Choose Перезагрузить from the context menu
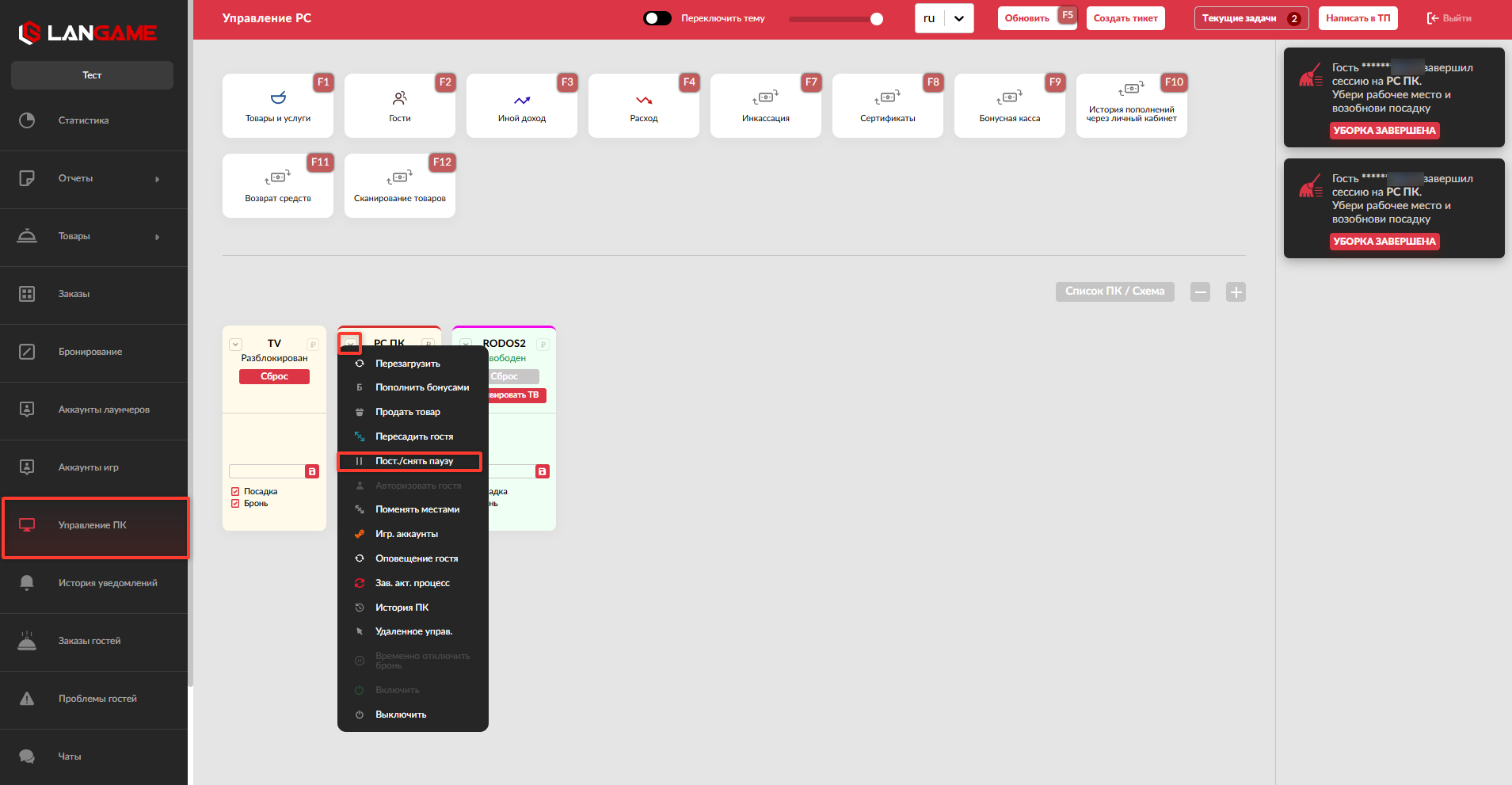This screenshot has width=1512, height=785. pos(413,364)
